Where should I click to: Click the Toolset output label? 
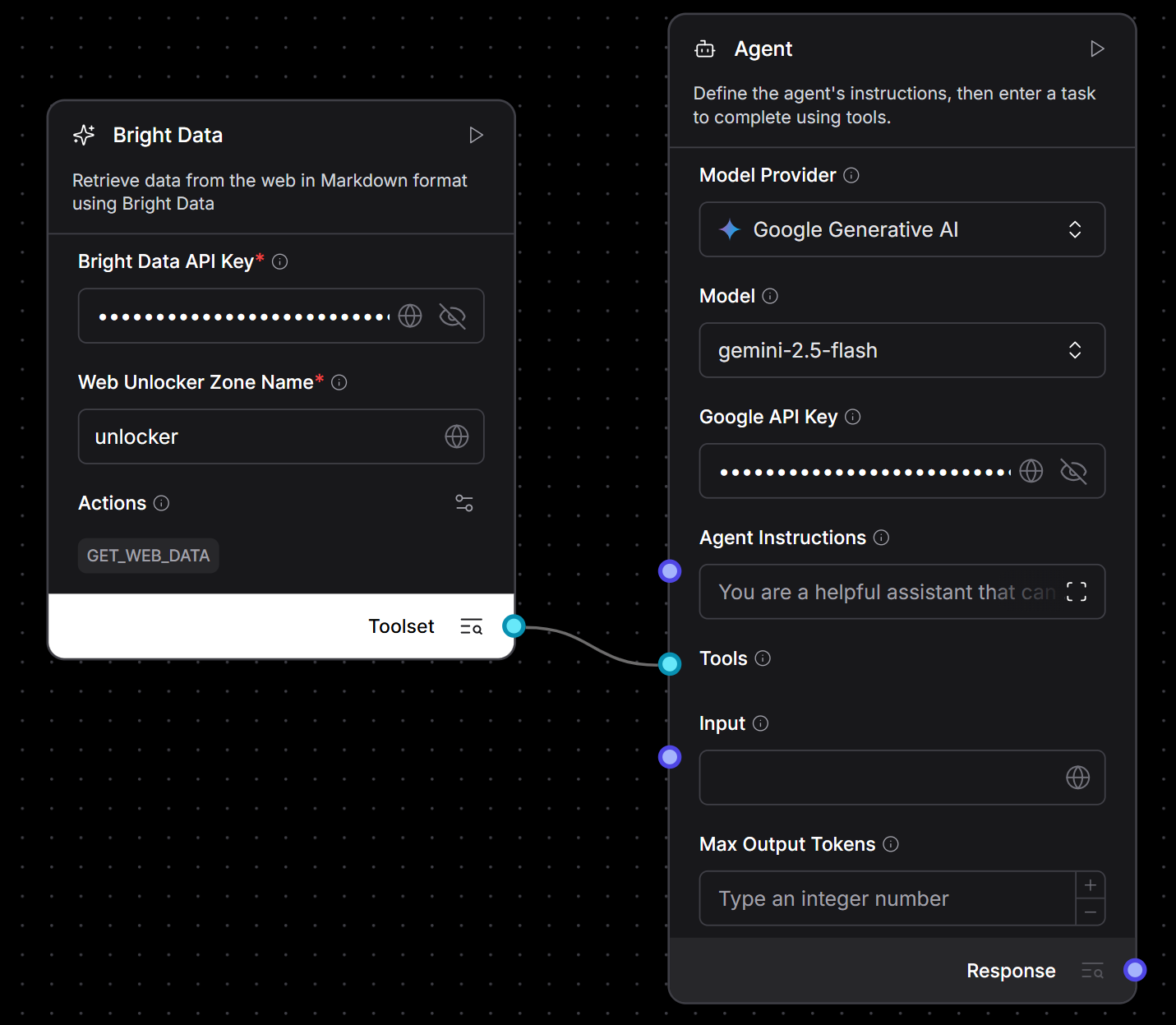(x=401, y=626)
